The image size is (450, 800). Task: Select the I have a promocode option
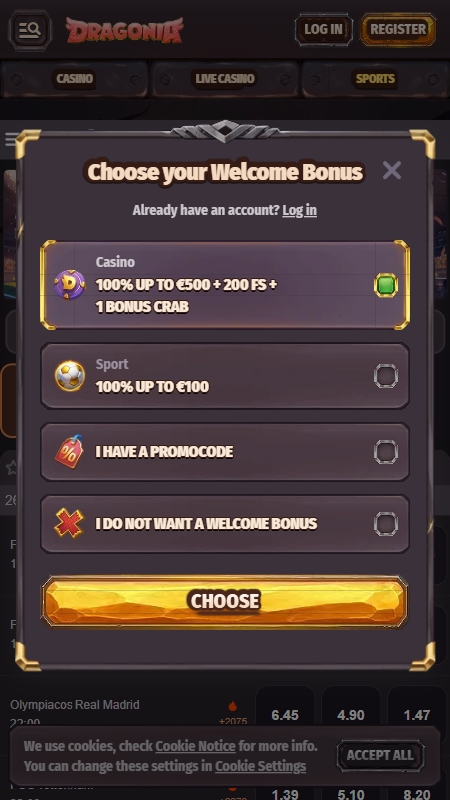click(225, 452)
